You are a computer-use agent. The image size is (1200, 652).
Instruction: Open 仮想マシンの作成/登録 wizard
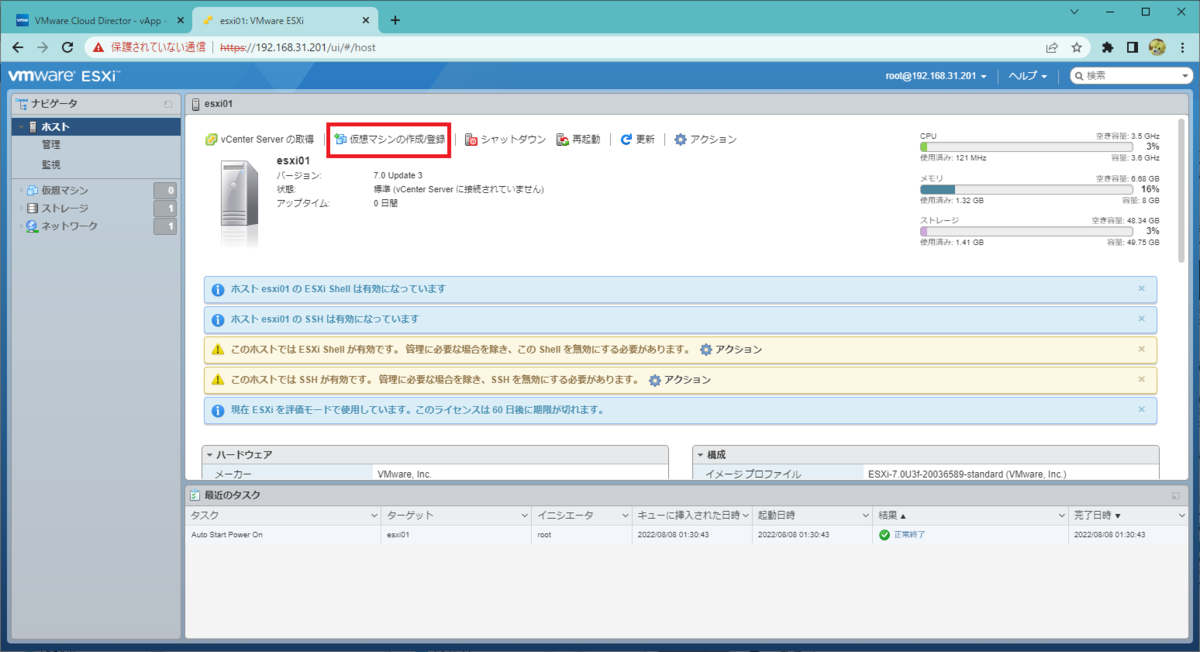(x=390, y=139)
